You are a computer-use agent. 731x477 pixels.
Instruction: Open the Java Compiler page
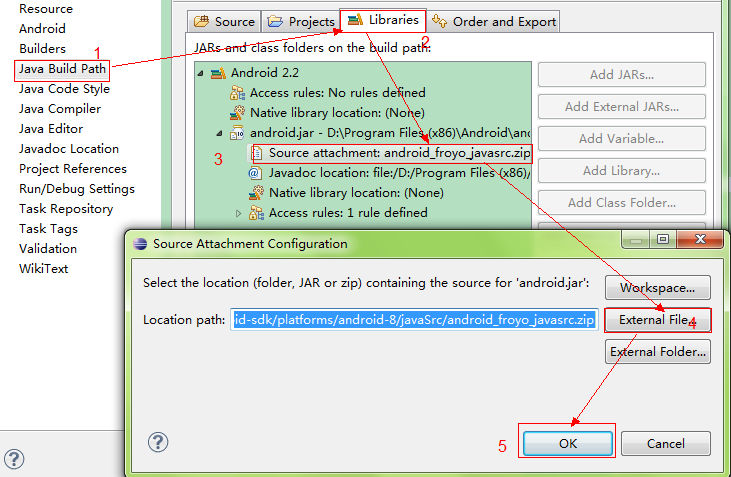tap(60, 109)
